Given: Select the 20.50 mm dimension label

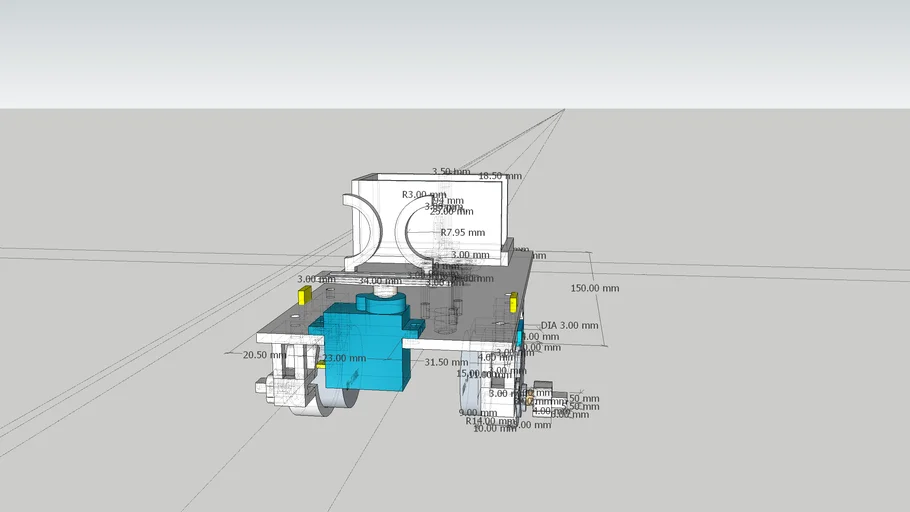Looking at the screenshot, I should pos(265,355).
